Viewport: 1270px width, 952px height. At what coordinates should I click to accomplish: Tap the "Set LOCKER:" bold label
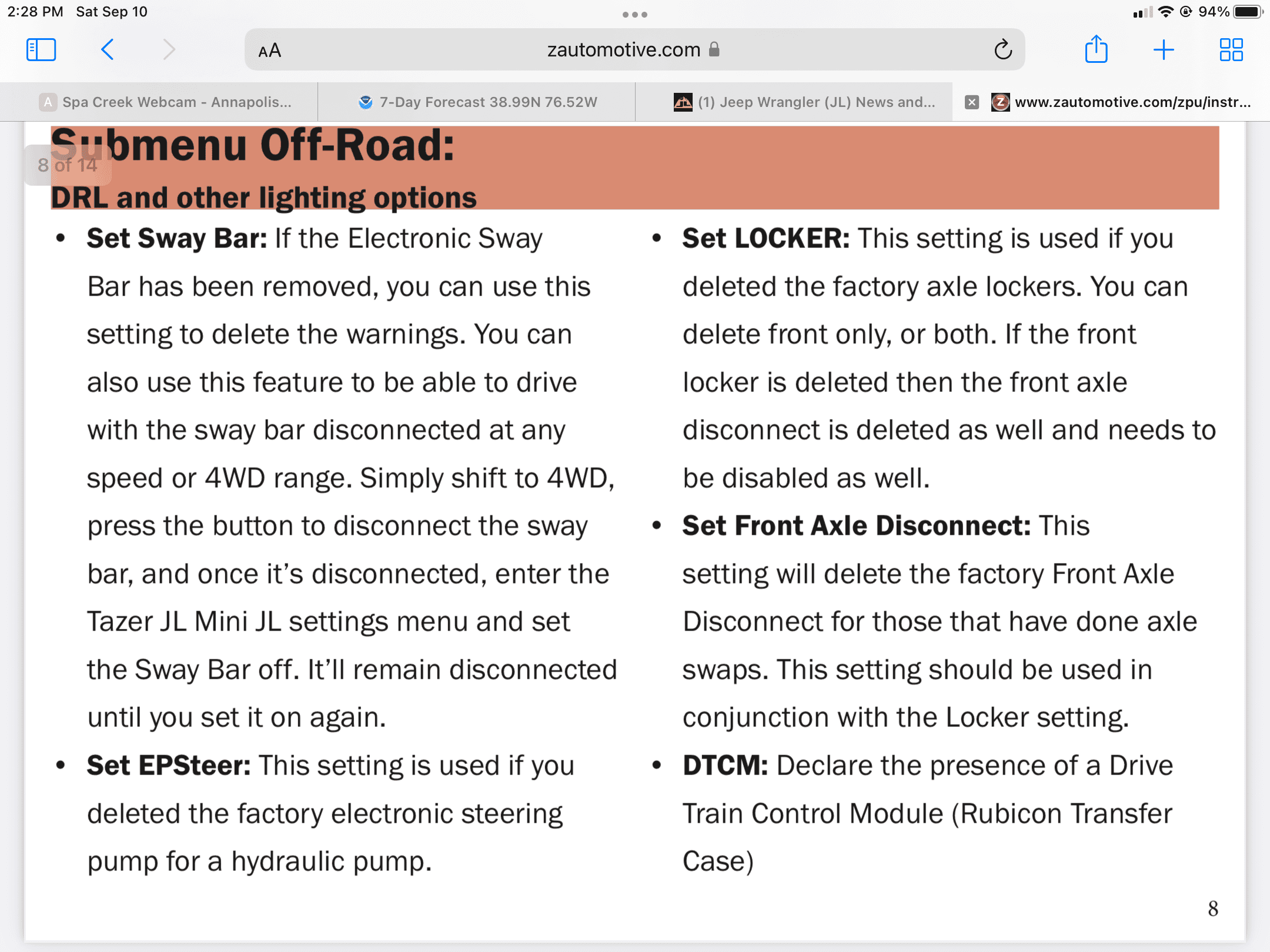[766, 239]
